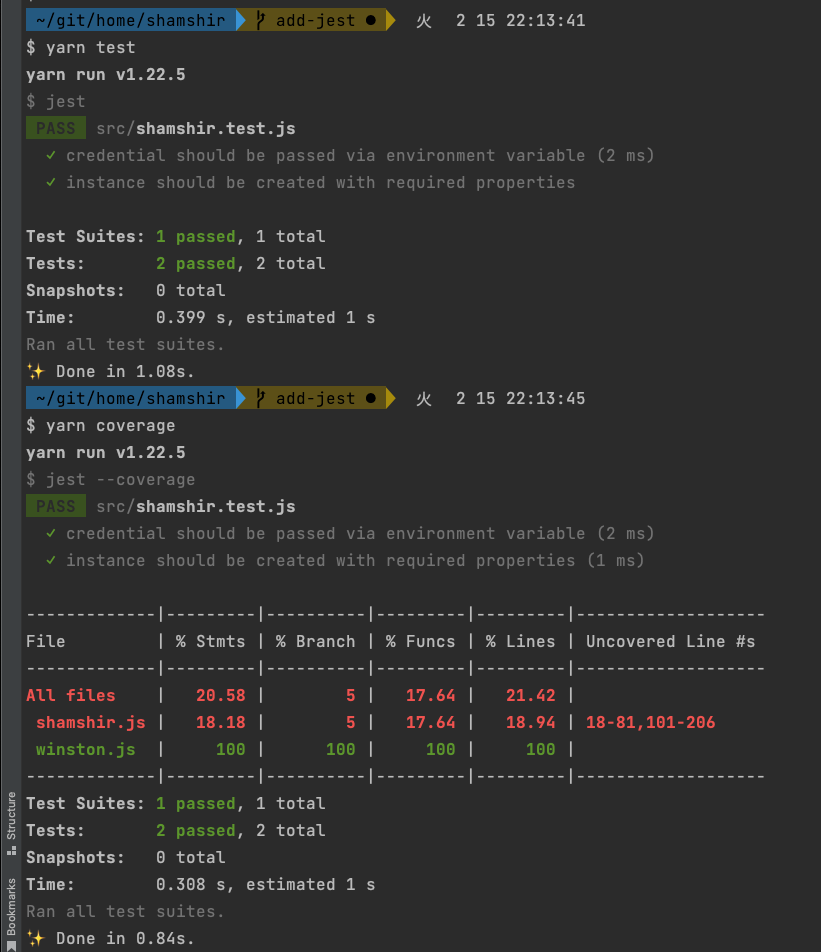Click the '0.399 s' time value

(190, 318)
